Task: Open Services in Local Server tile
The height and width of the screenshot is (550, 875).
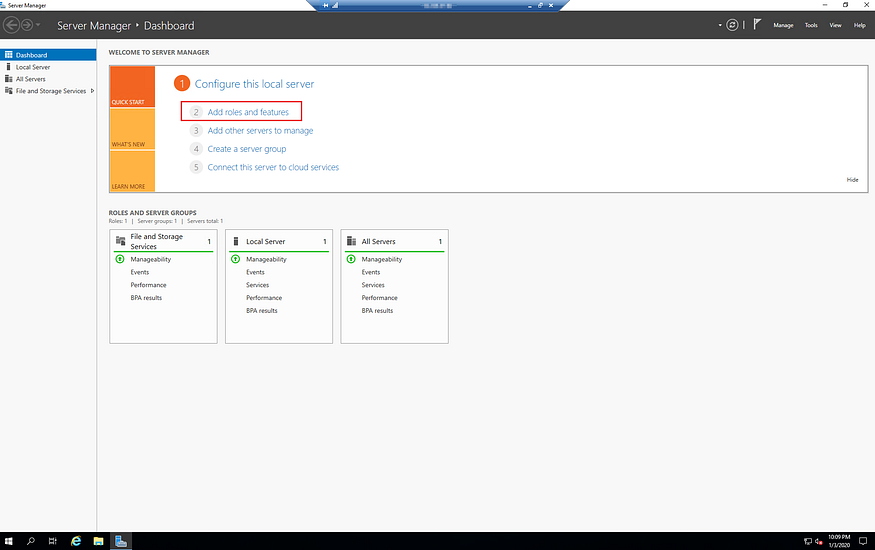Action: click(257, 285)
